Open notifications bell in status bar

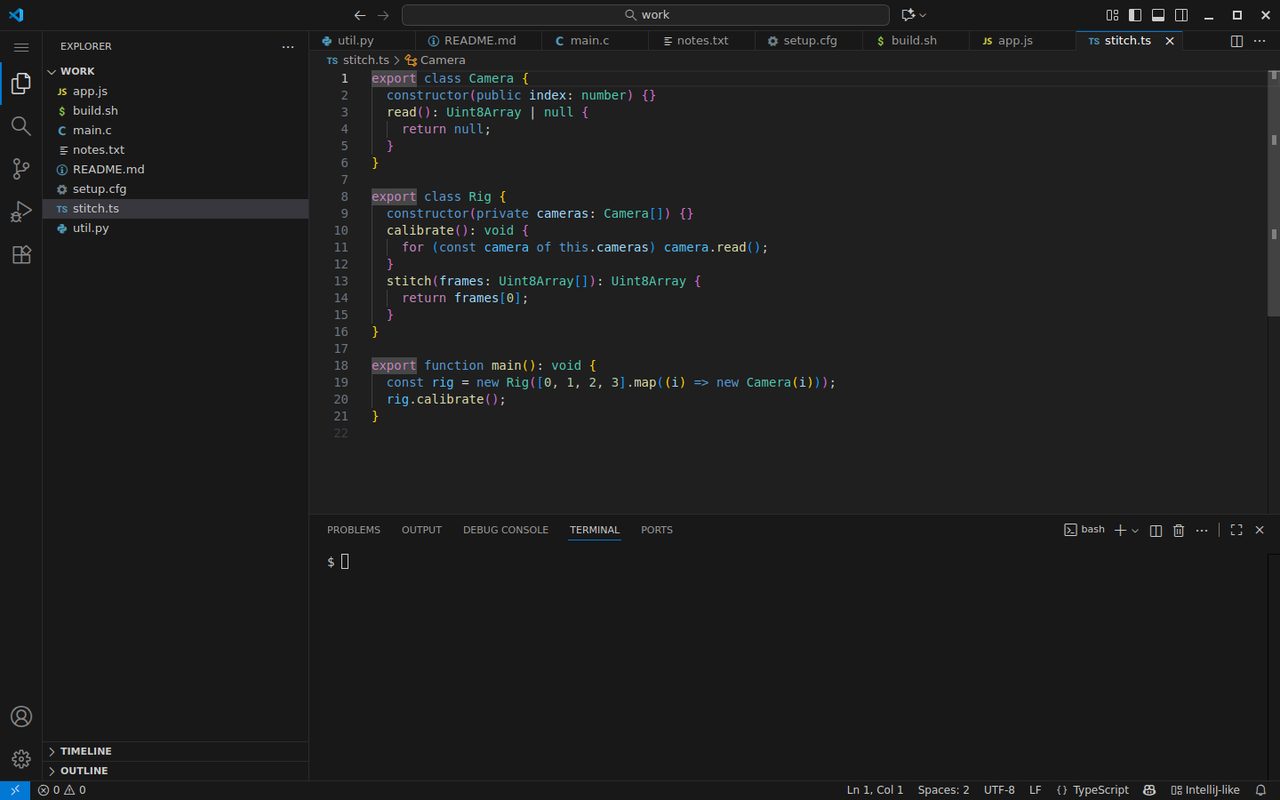tap(1261, 790)
